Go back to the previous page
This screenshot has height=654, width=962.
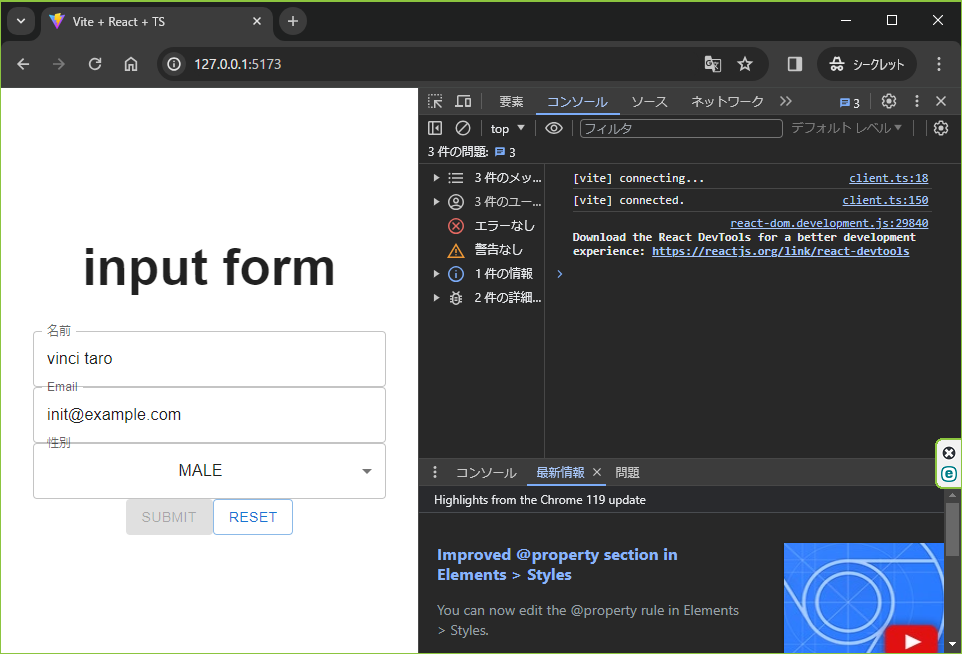(23, 64)
